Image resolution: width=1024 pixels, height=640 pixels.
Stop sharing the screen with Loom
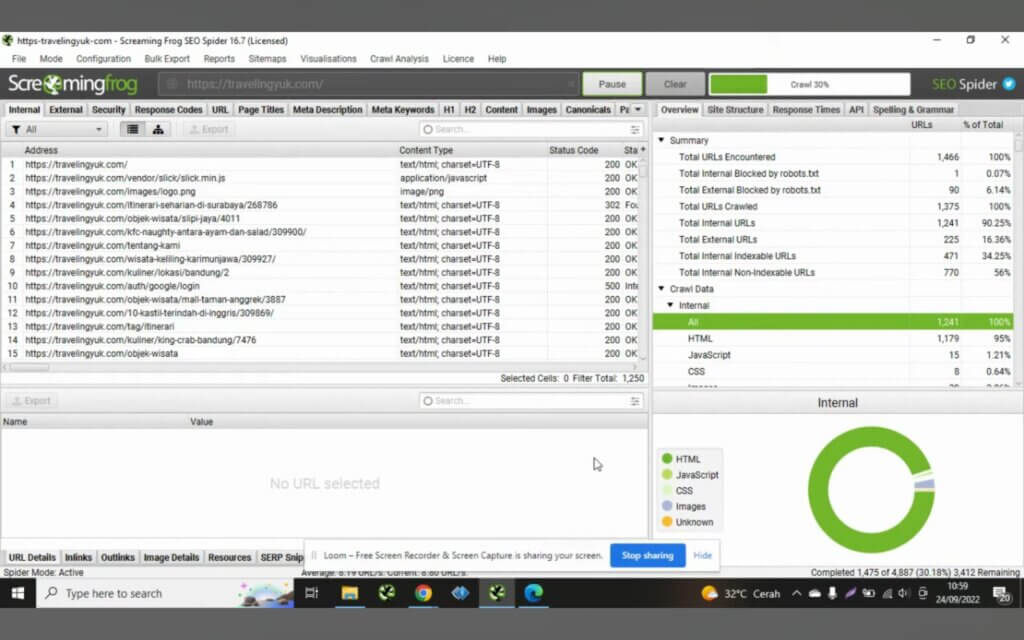647,555
